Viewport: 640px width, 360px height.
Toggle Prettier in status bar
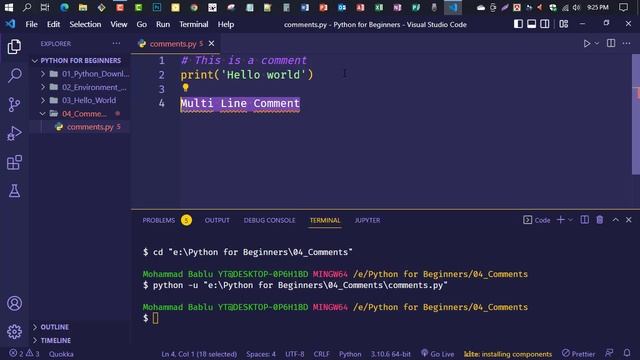tap(578, 353)
